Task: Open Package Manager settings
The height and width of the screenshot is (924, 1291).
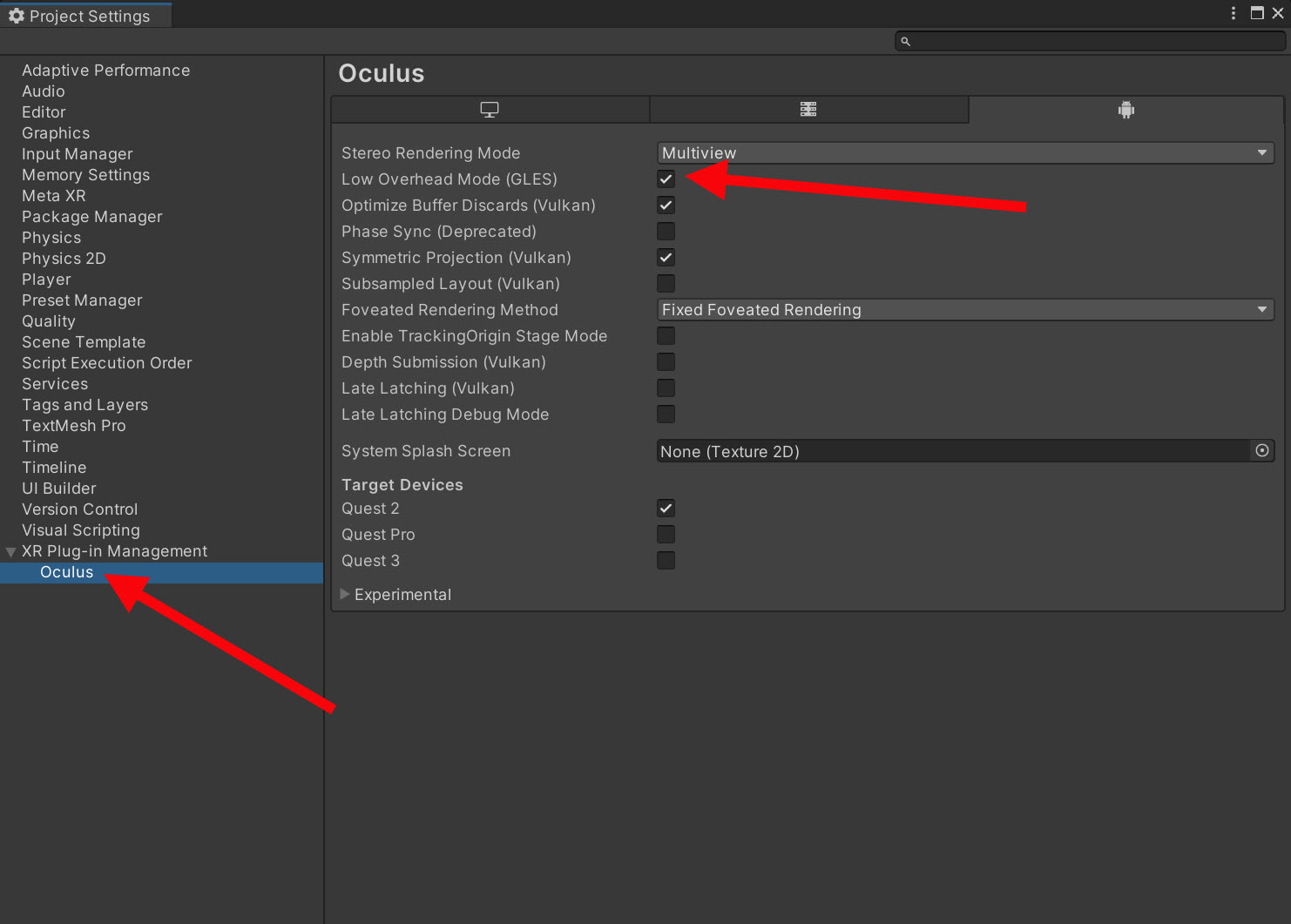Action: click(92, 217)
